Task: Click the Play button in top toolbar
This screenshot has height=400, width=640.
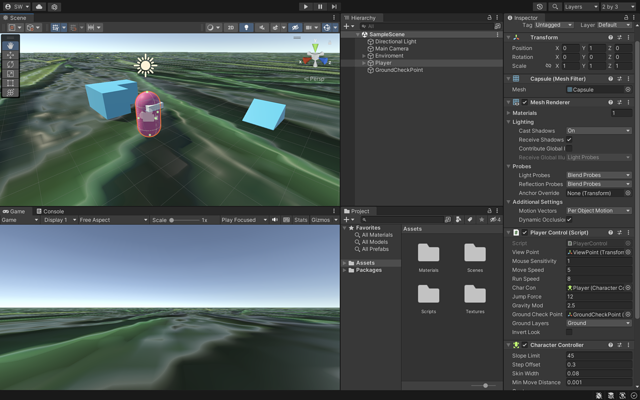Action: tap(306, 7)
